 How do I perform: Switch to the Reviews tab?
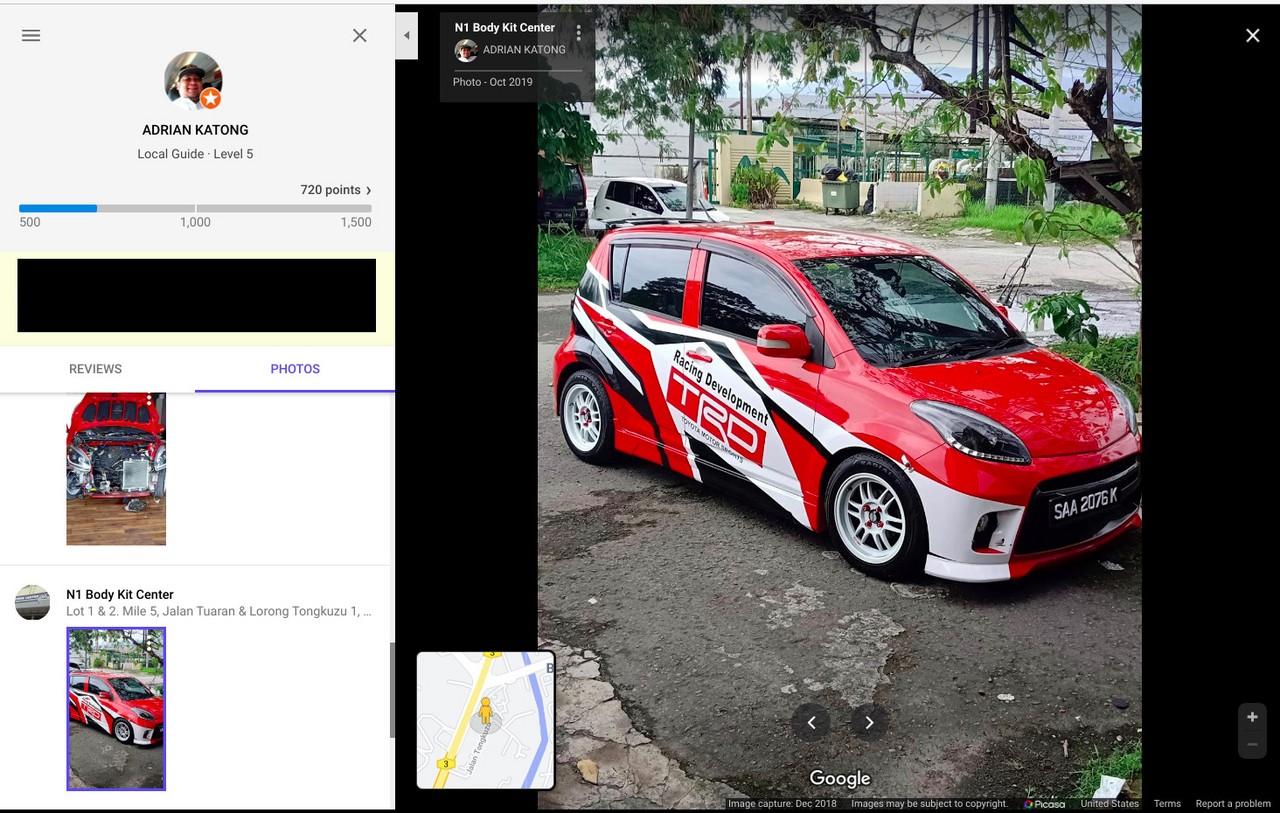96,369
